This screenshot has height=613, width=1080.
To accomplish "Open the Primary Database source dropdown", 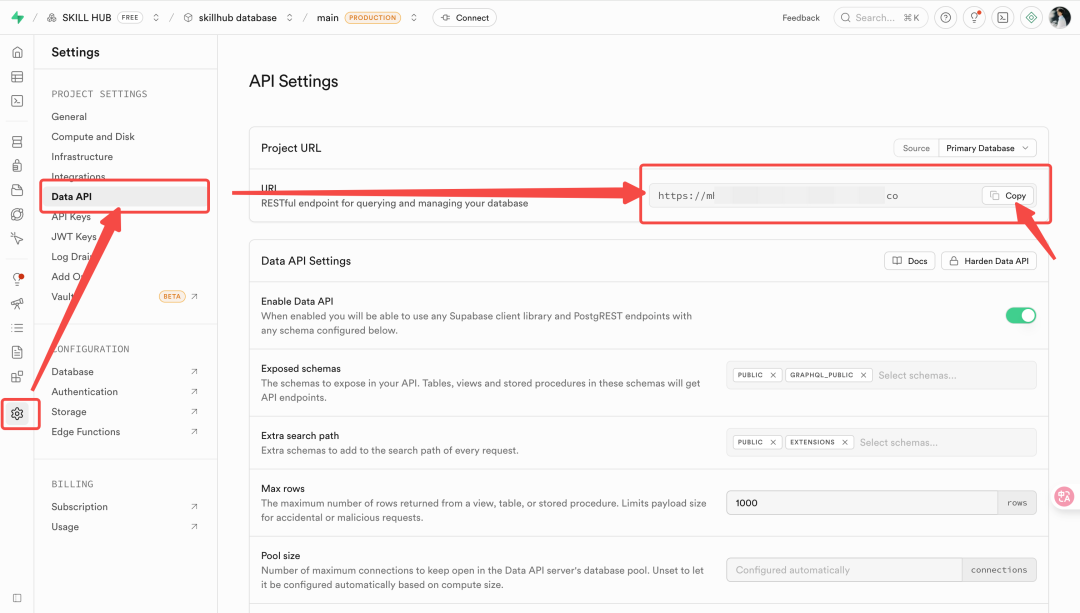I will [x=986, y=148].
